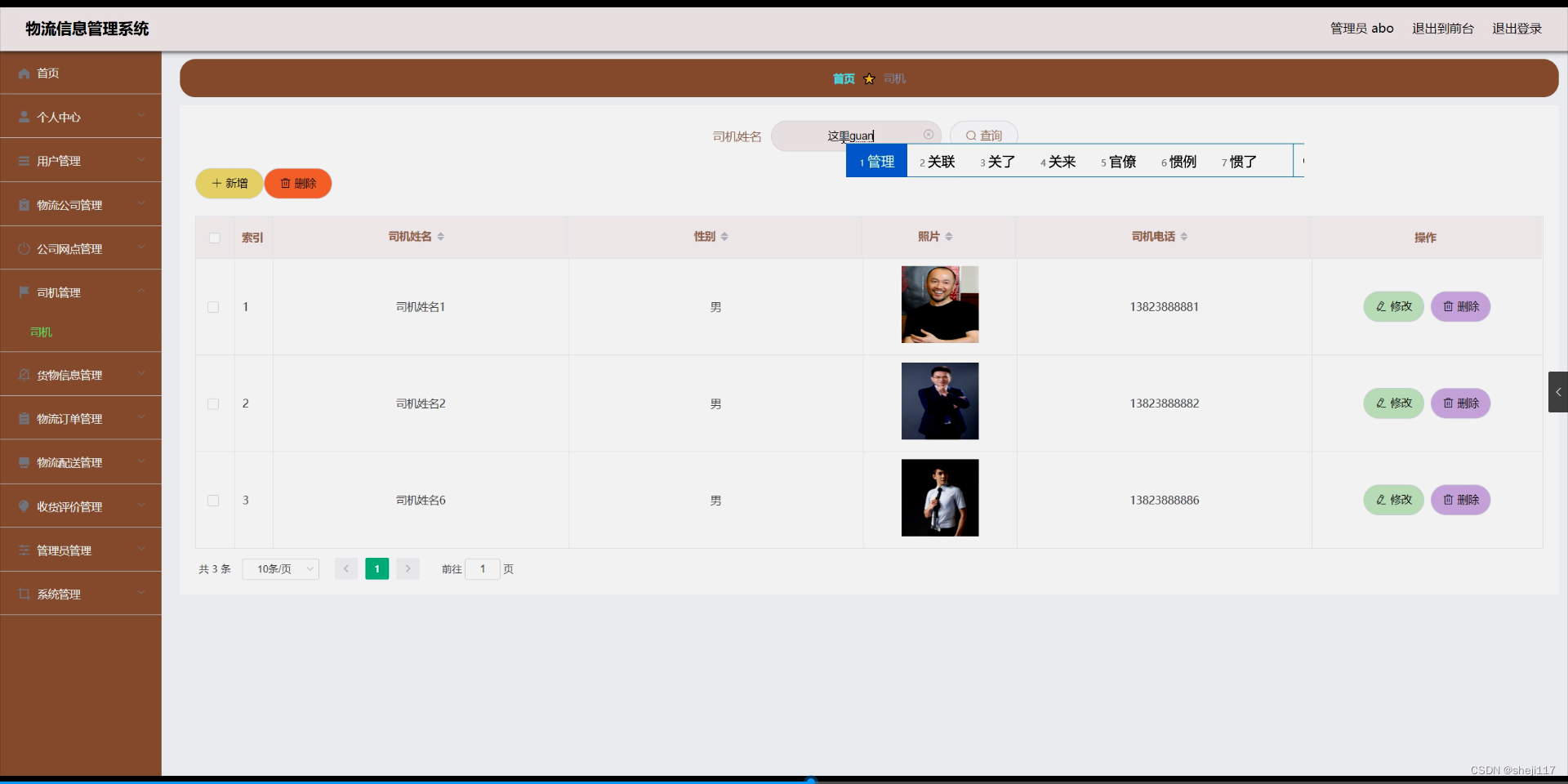Expand the 用户管理 menu section
The image size is (1568, 784).
(x=60, y=160)
